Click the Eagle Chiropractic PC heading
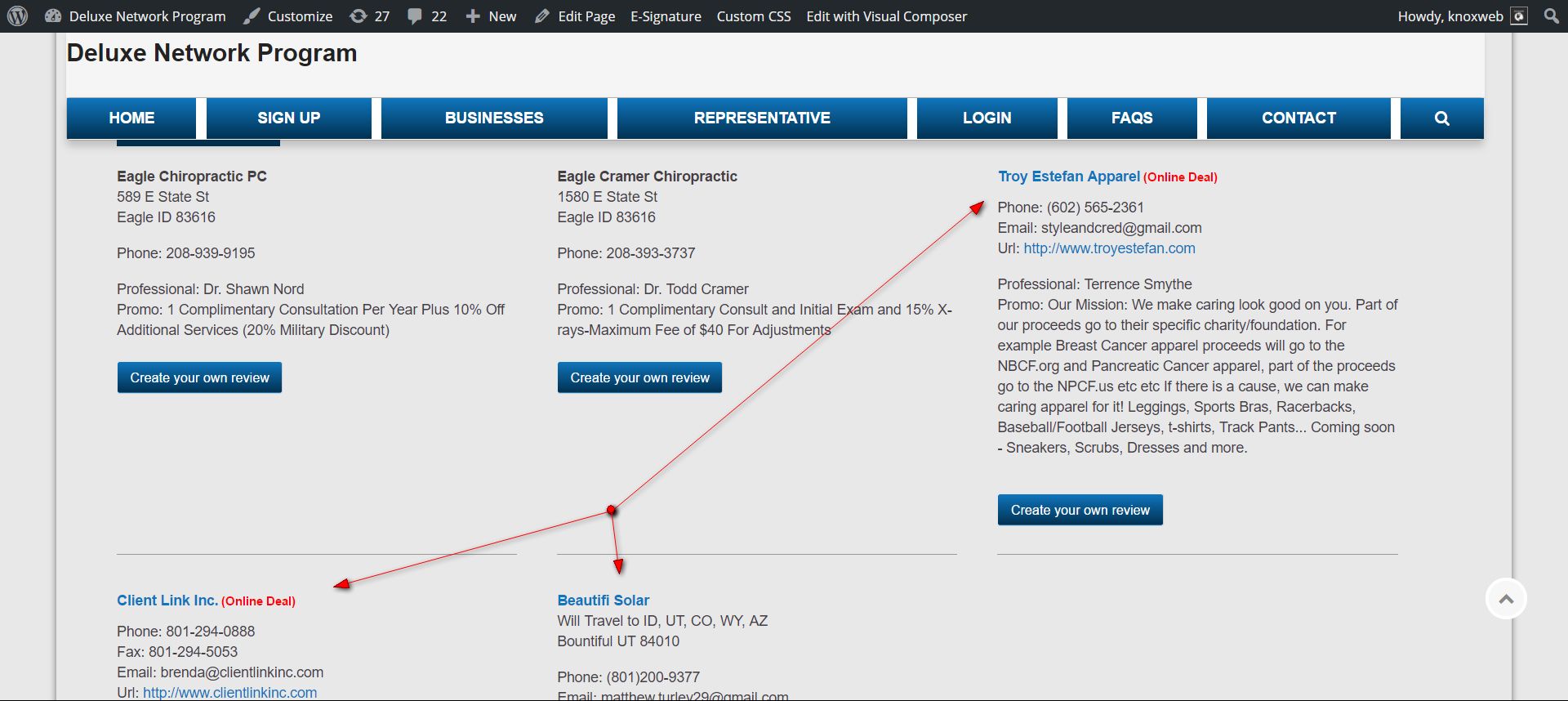Image resolution: width=1568 pixels, height=701 pixels. (192, 176)
